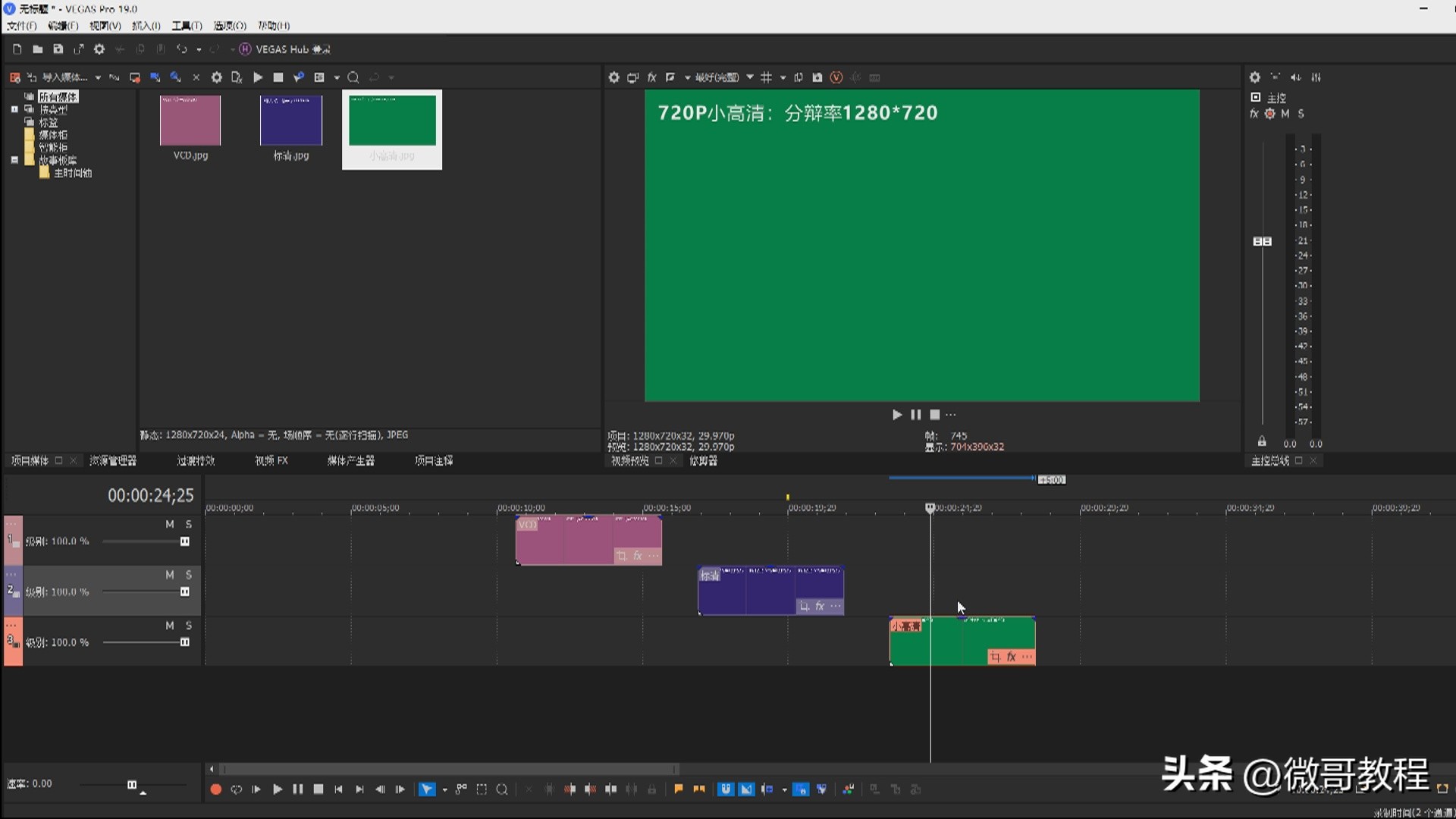The image size is (1456, 819).
Task: Activate the zoom magnifier tool in the timeline toolbar
Action: [x=501, y=789]
